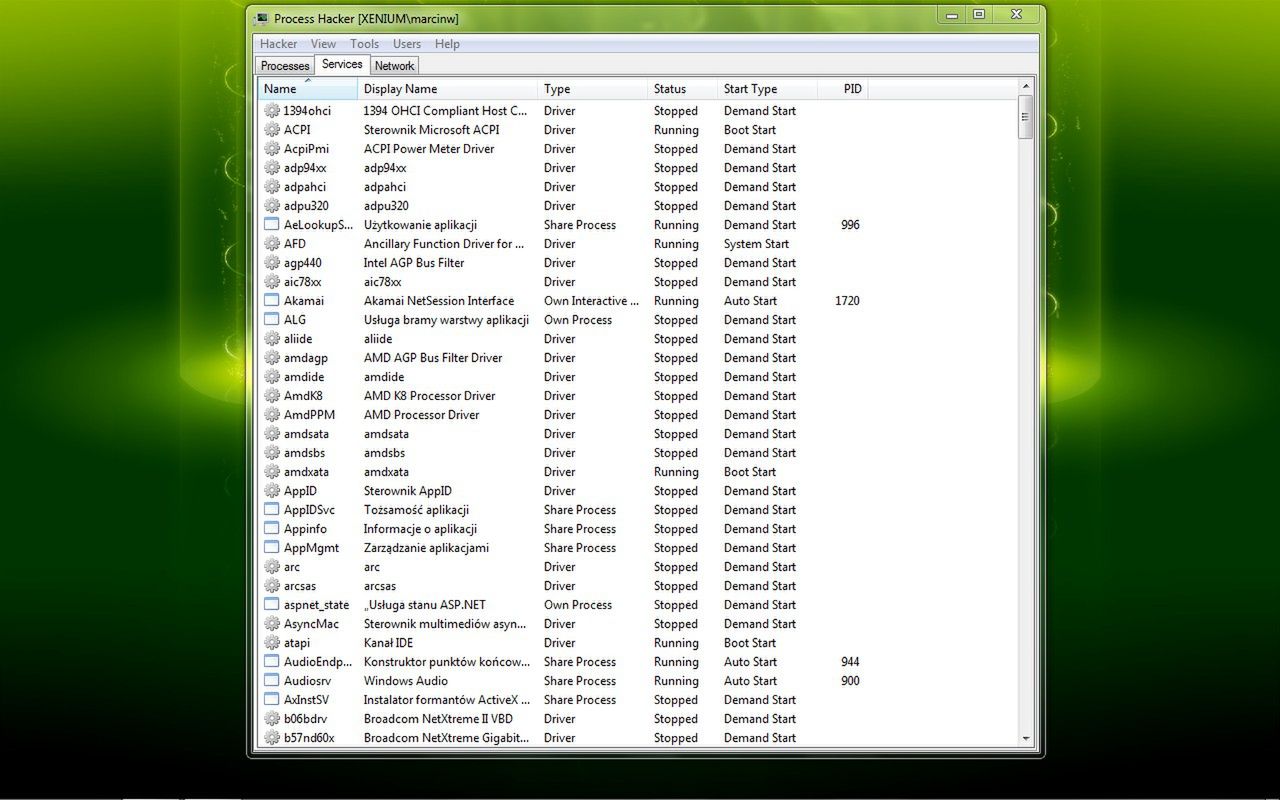Click PID value 944
Viewport: 1280px width, 800px height.
pyautogui.click(x=850, y=662)
